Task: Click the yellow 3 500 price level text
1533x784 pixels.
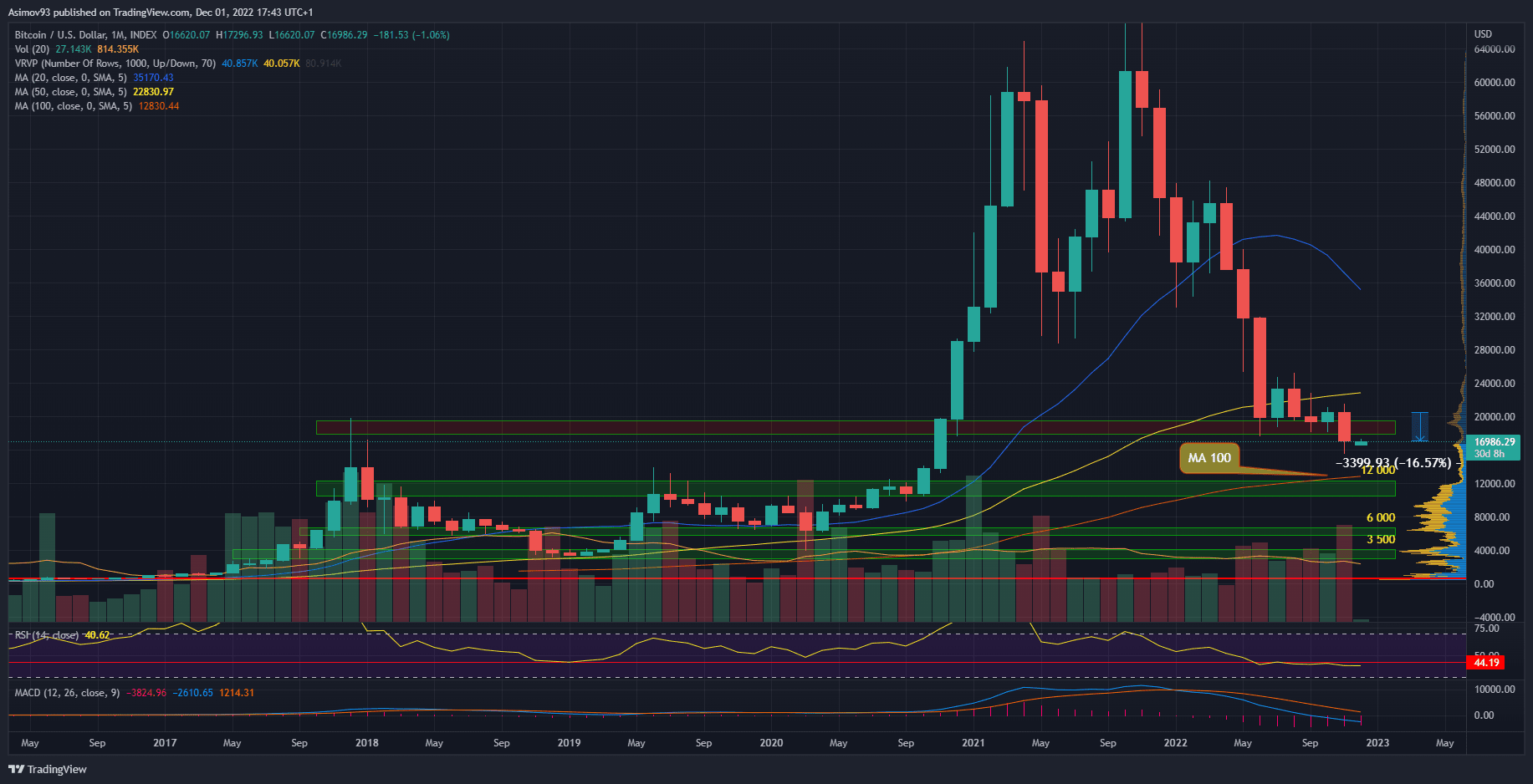Action: (1380, 540)
